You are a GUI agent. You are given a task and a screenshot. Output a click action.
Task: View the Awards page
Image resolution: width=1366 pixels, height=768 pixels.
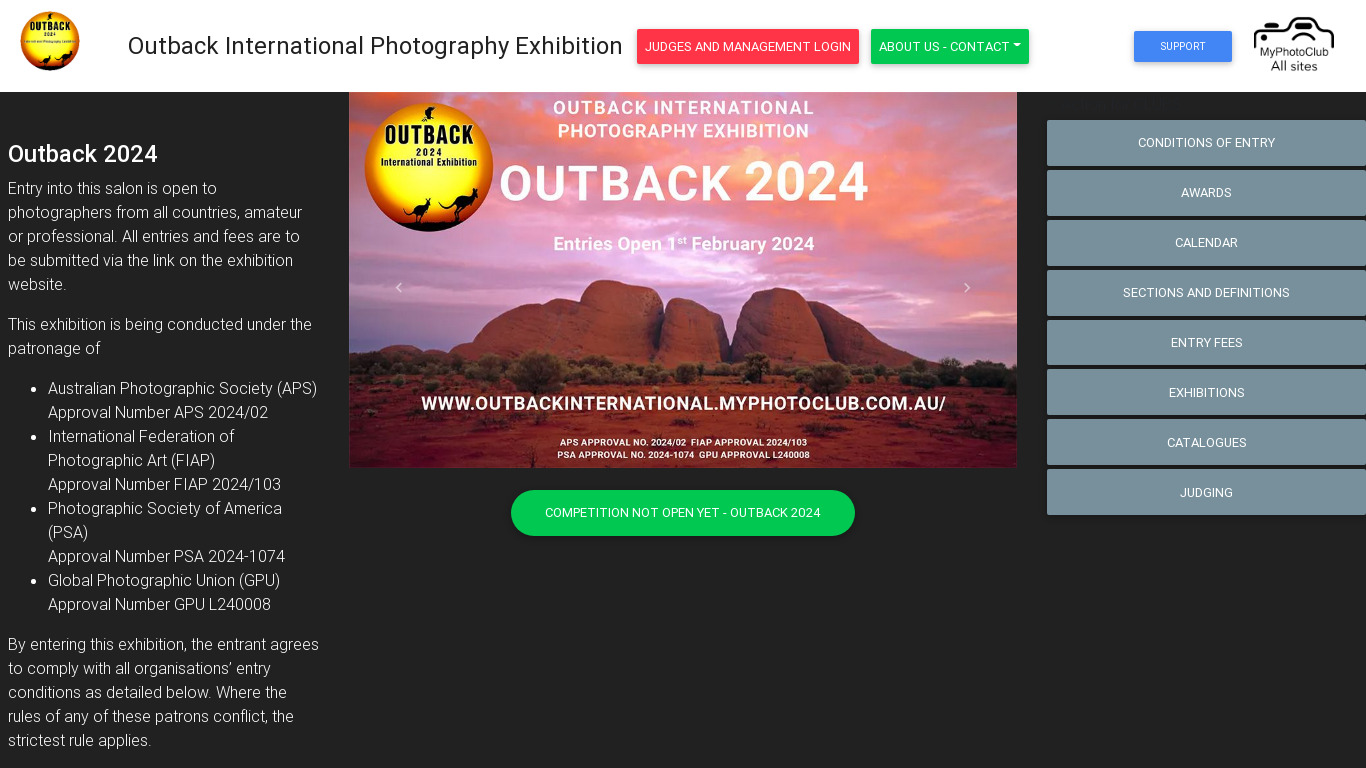click(1206, 193)
